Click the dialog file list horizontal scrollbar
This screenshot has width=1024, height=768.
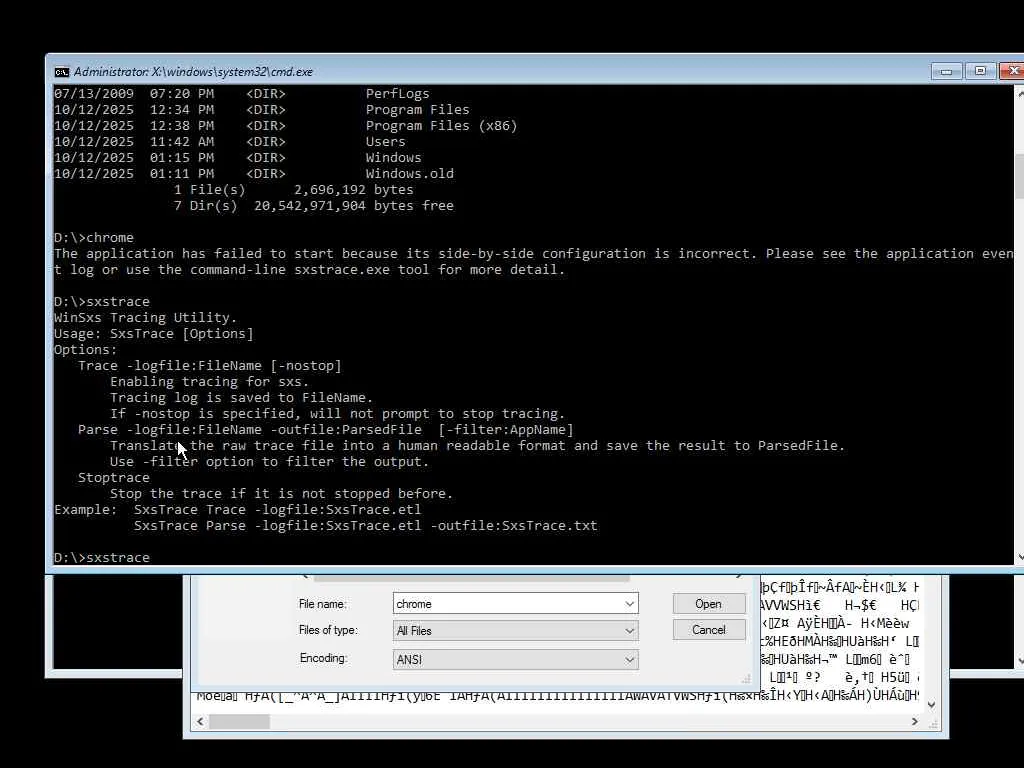[x=472, y=578]
